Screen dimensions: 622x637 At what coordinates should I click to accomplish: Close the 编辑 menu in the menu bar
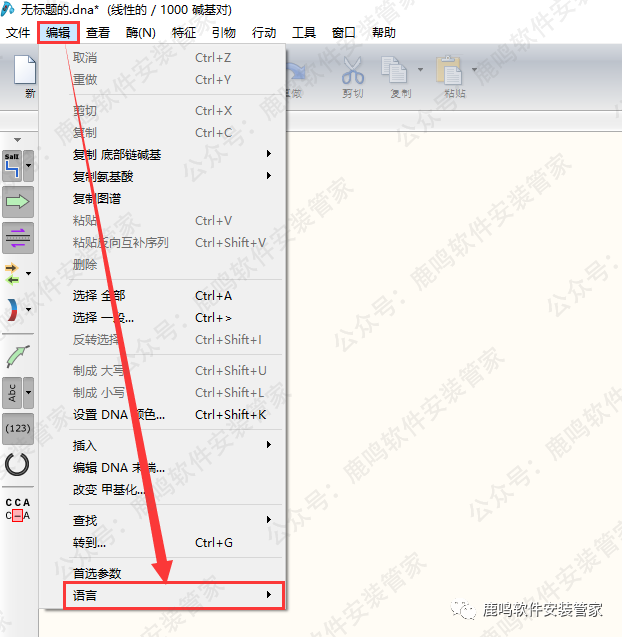tap(58, 32)
